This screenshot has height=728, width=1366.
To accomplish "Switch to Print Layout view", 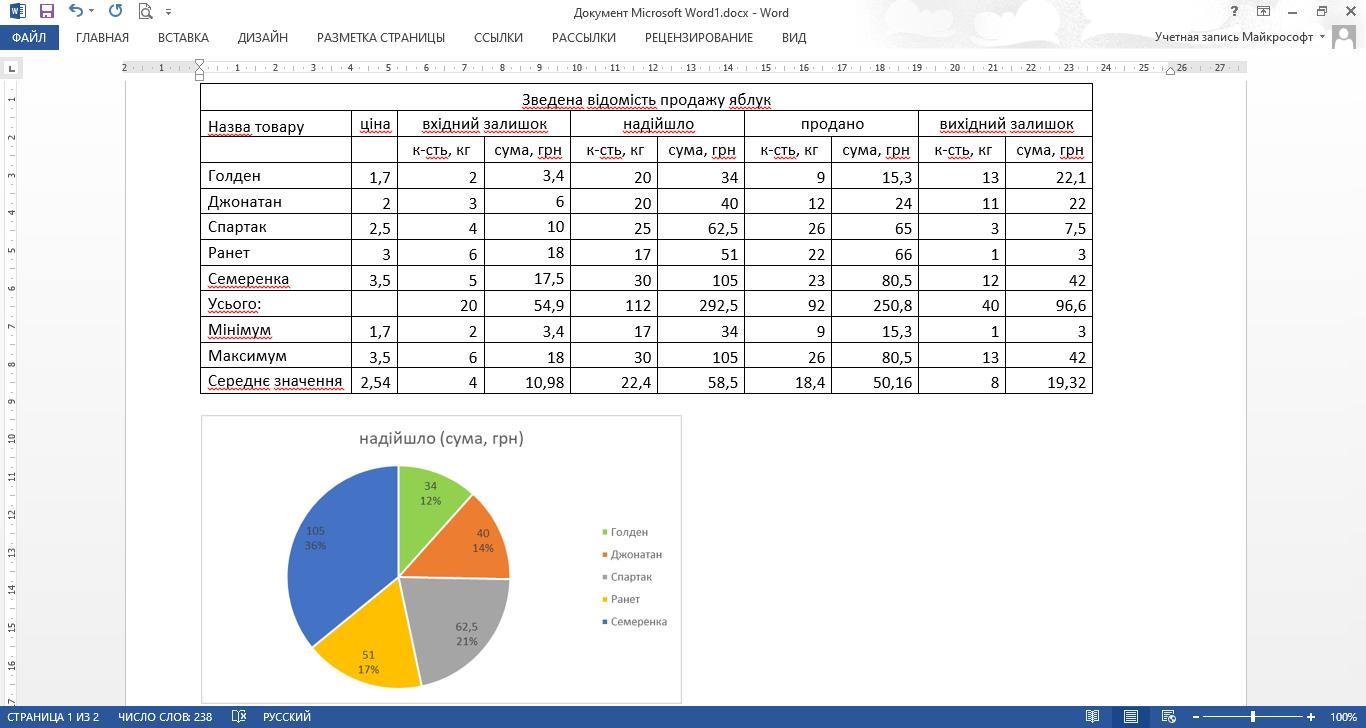I will (1130, 717).
